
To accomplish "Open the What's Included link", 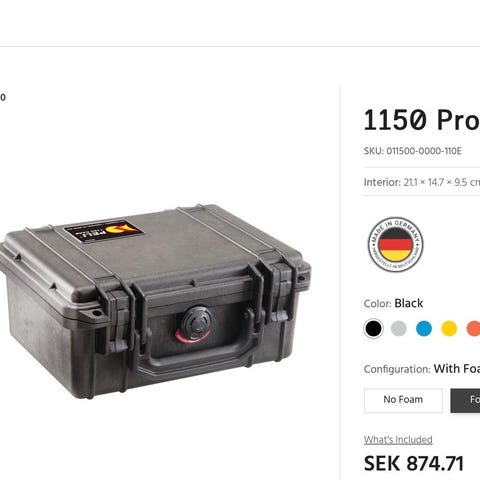I will [x=398, y=440].
